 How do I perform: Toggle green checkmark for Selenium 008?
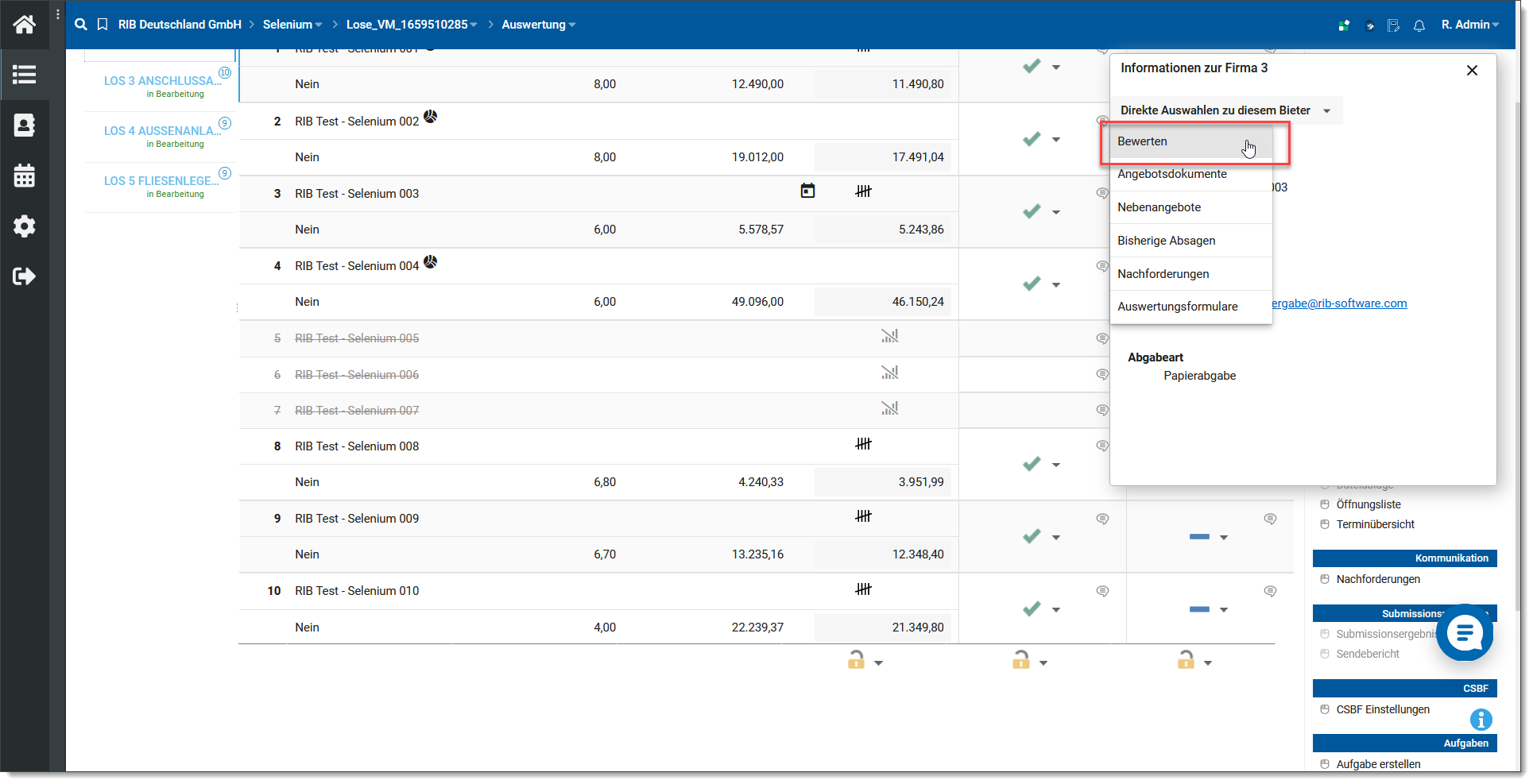1032,464
